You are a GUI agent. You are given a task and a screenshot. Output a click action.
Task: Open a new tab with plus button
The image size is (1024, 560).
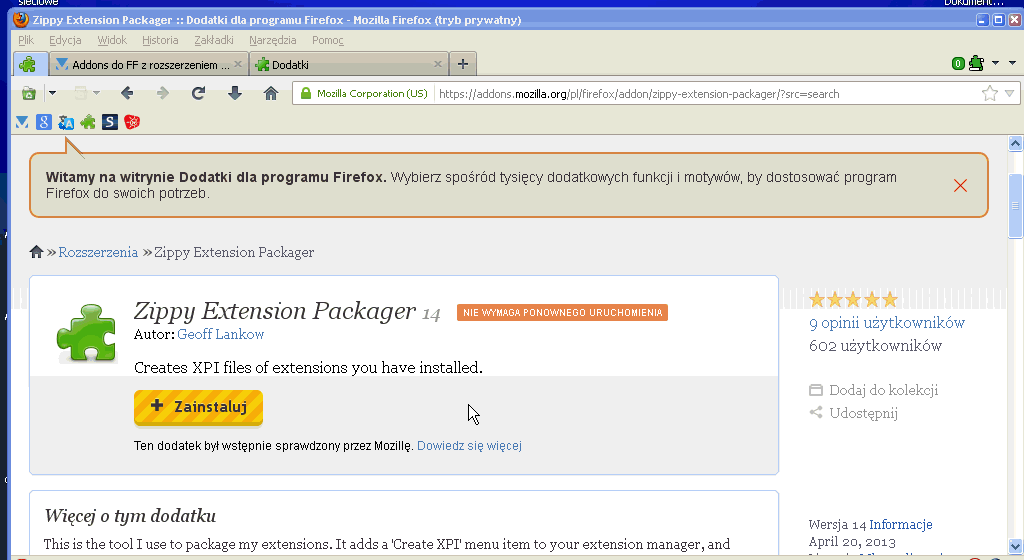[x=462, y=64]
